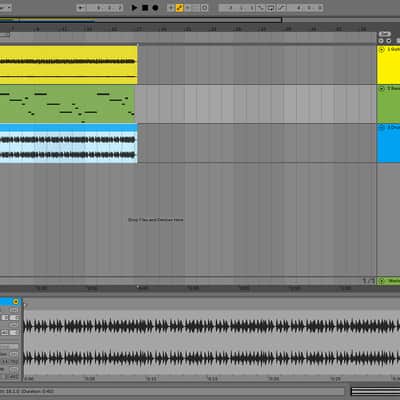Toggle the Punch-Out switch
The width and height of the screenshot is (400, 400).
[x=282, y=8]
